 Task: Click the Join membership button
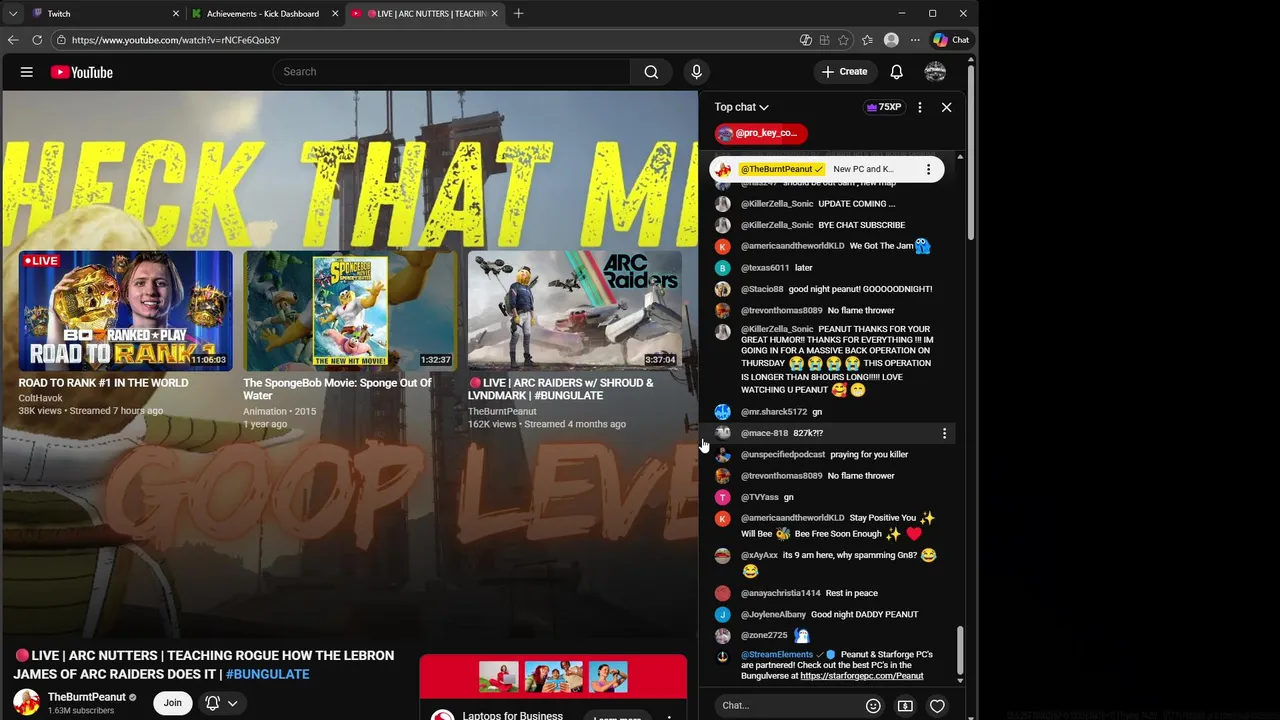point(173,703)
